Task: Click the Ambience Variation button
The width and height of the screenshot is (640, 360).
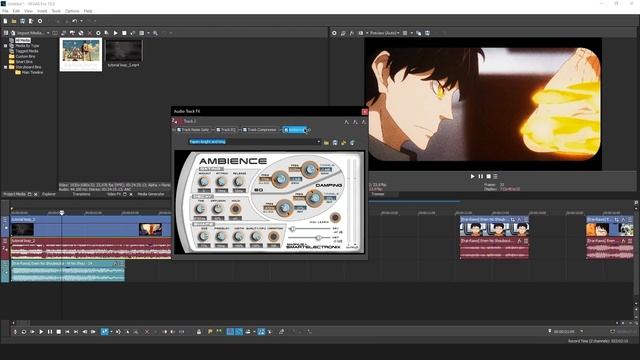Action: [x=273, y=237]
